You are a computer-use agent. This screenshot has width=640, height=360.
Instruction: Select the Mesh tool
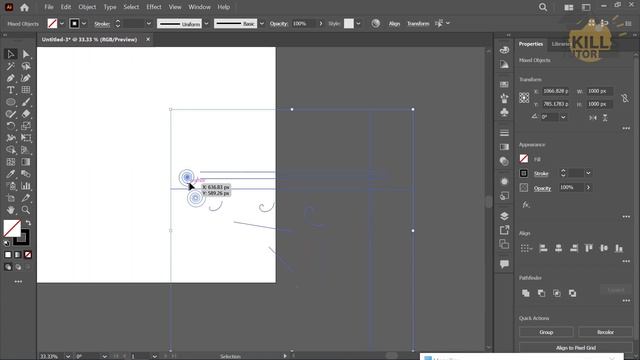(x=11, y=162)
